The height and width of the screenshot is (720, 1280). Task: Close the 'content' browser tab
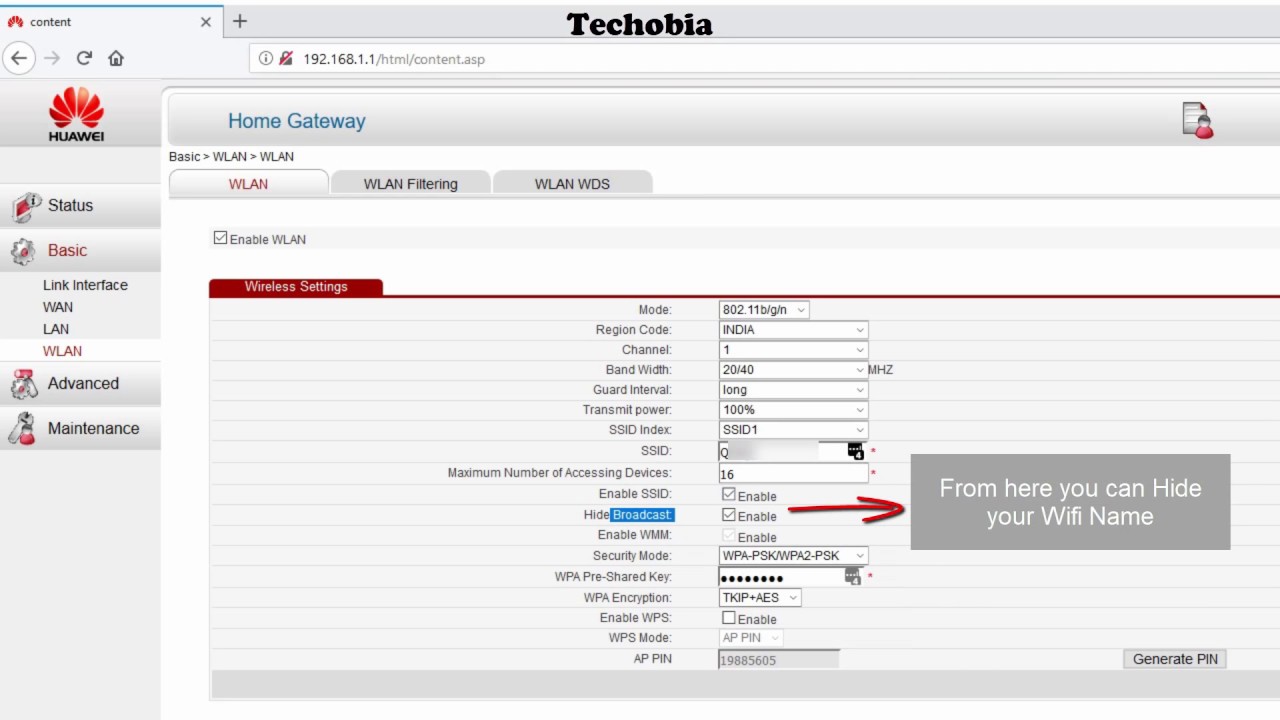pyautogui.click(x=206, y=21)
